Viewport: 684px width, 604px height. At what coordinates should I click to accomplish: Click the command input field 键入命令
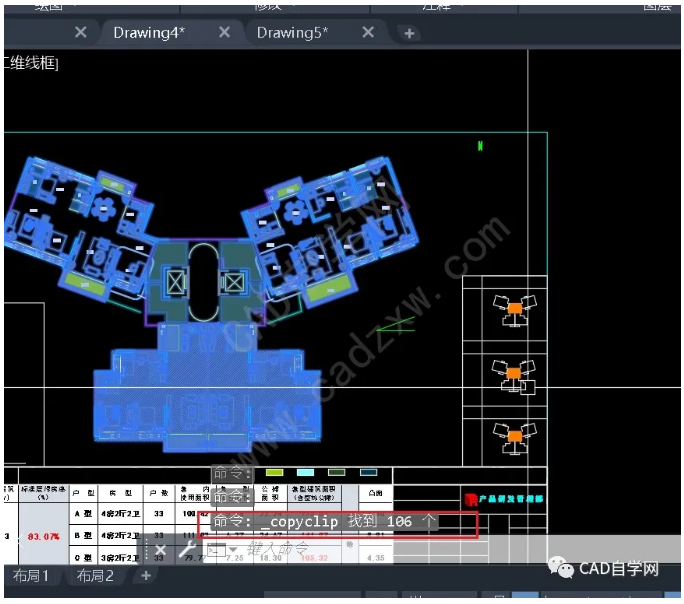pyautogui.click(x=290, y=549)
